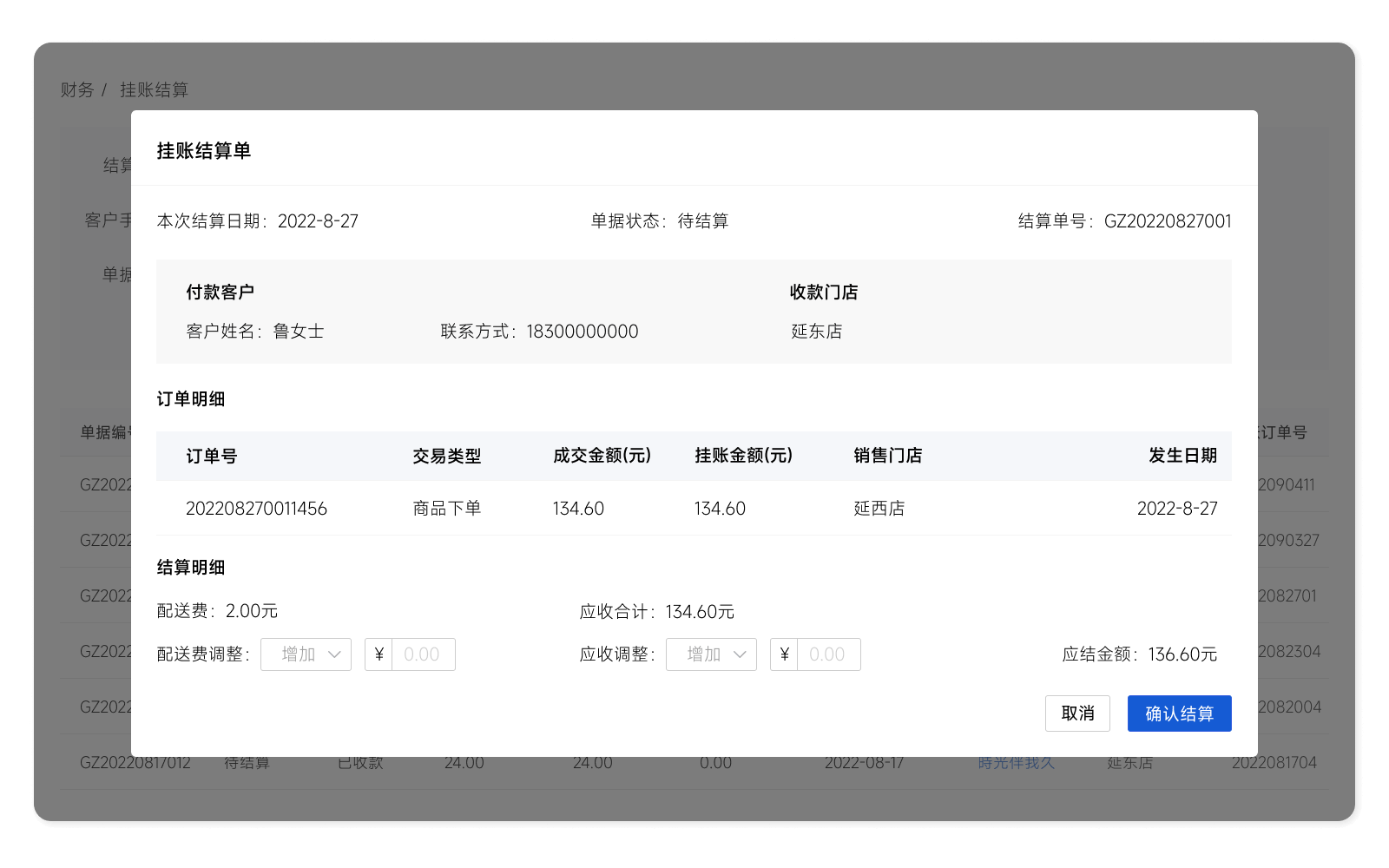Viewport: 1389px width, 868px height.
Task: Click the 配送费调整 amount input field
Action: 423,654
